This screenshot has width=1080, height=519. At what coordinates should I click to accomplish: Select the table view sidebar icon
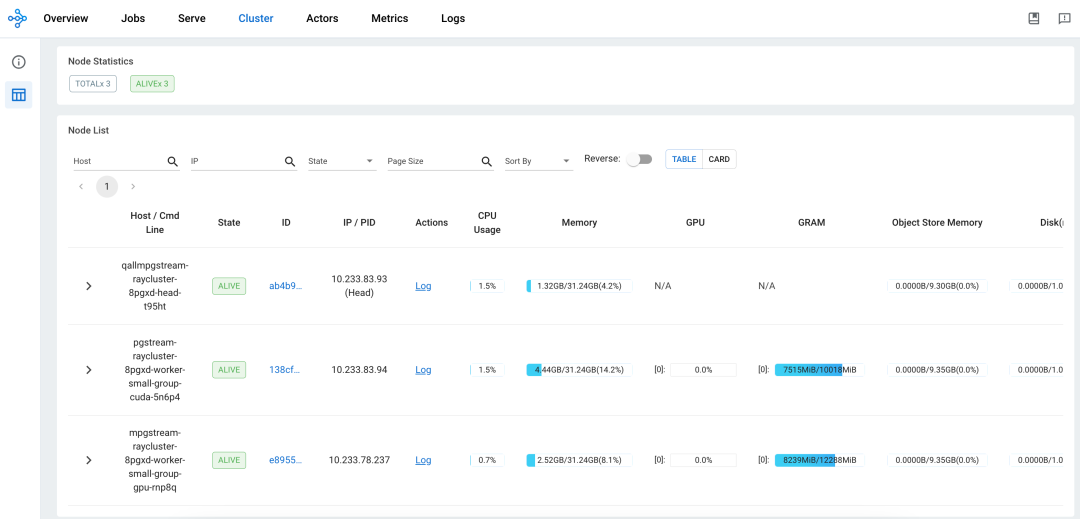pos(18,95)
